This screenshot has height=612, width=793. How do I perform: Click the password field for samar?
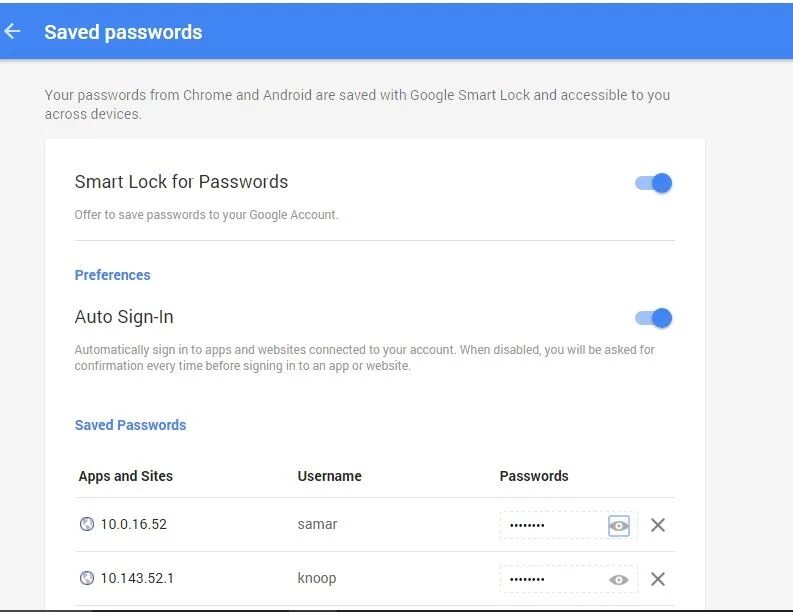550,525
